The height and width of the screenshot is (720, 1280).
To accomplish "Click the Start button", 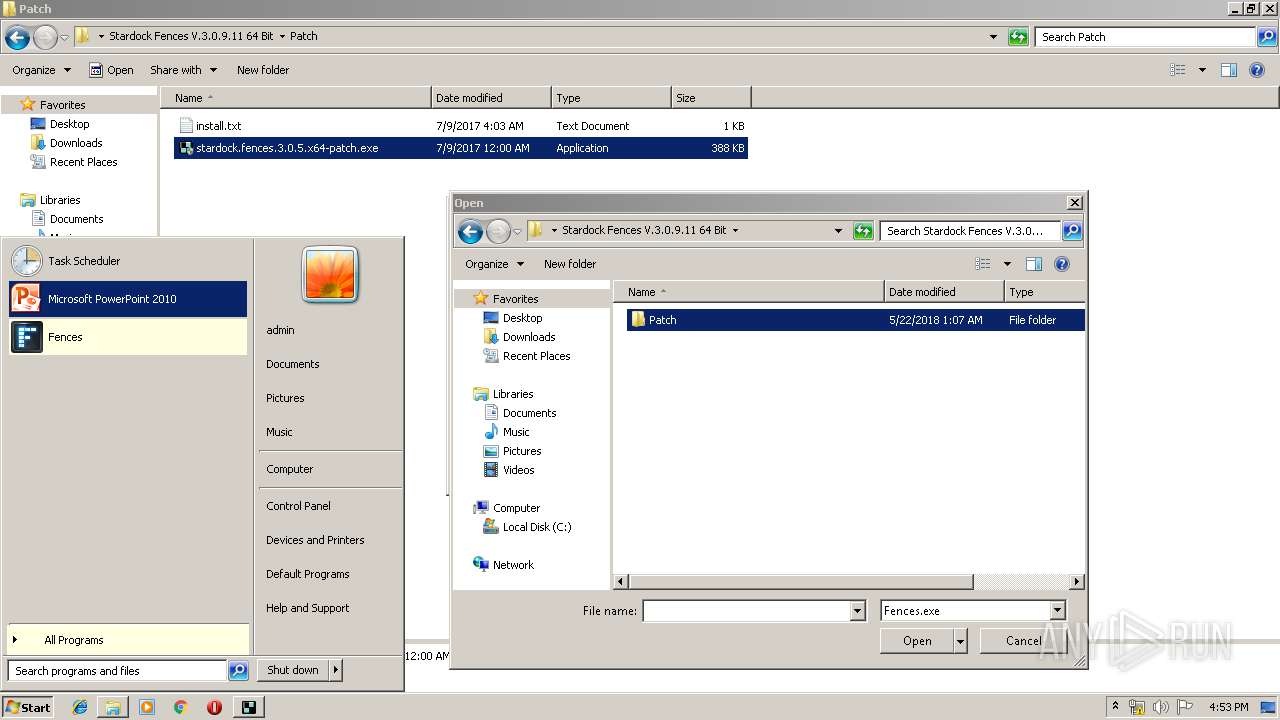I will pos(27,707).
